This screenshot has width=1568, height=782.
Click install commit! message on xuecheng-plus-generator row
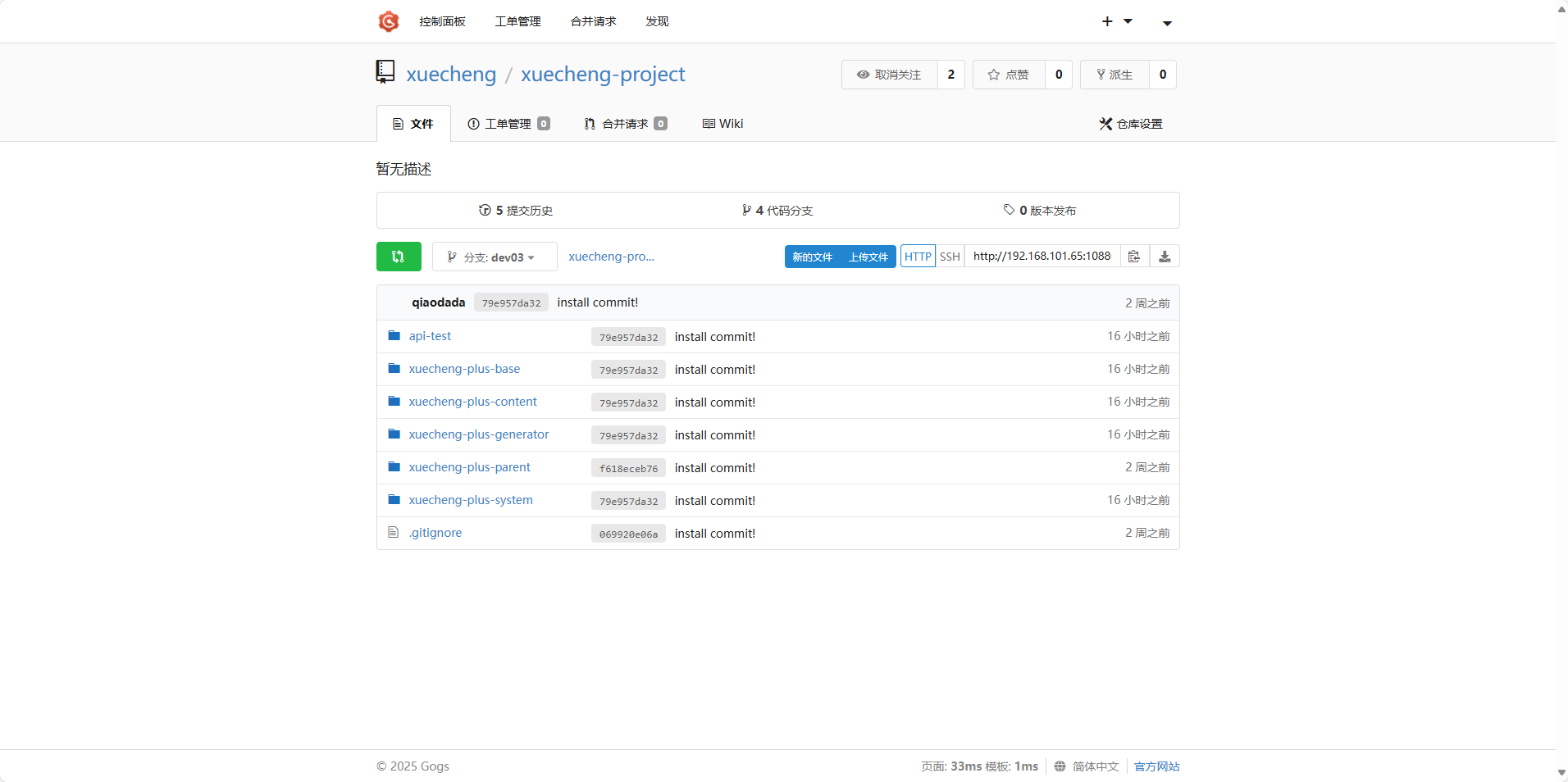[x=715, y=435]
